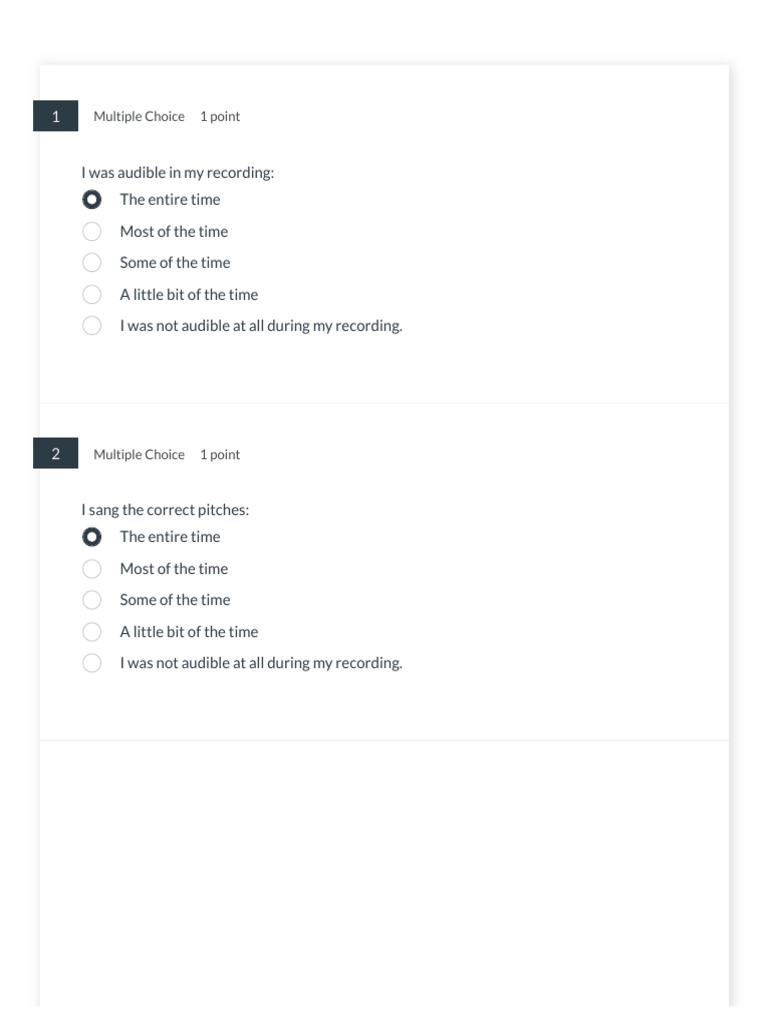Click 'Some of the time' label text, question 2
This screenshot has width=768, height=1024.
tap(175, 600)
